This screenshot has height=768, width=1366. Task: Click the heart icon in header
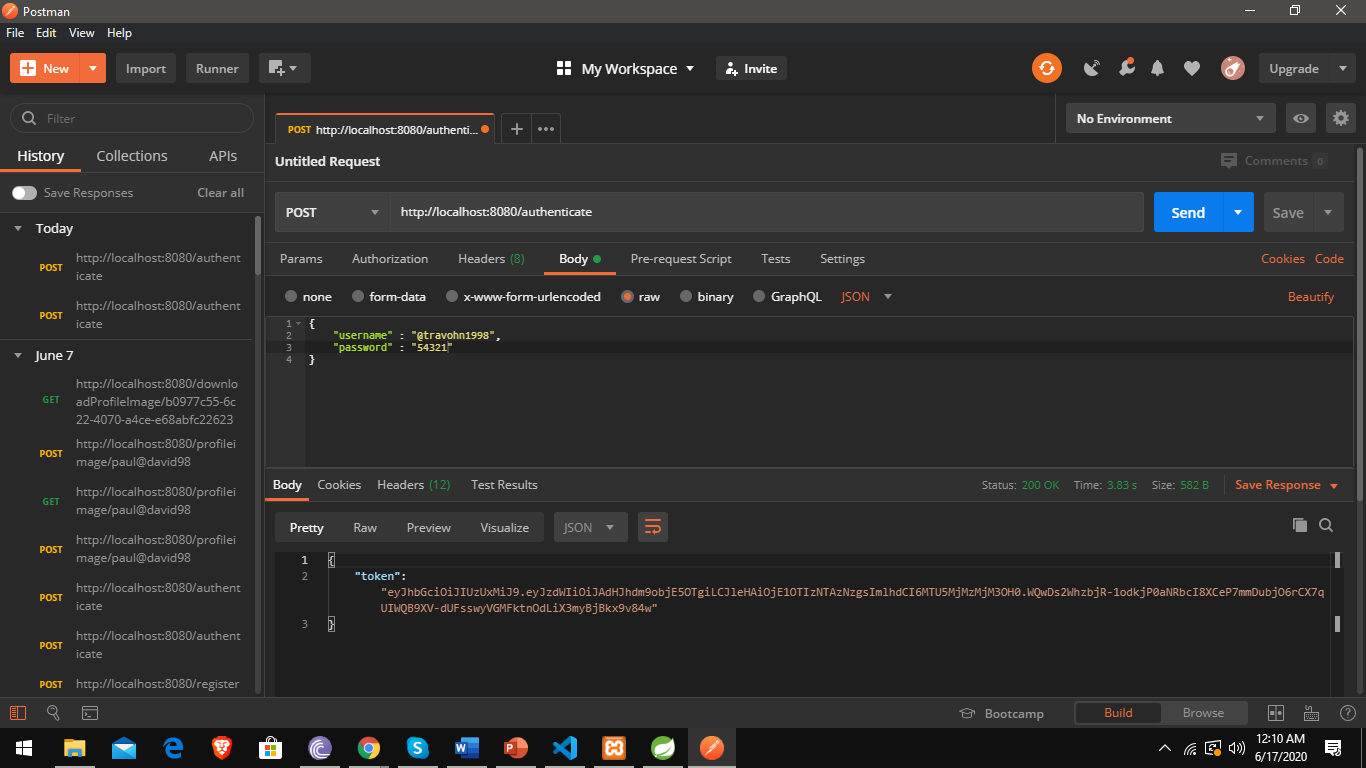1192,69
